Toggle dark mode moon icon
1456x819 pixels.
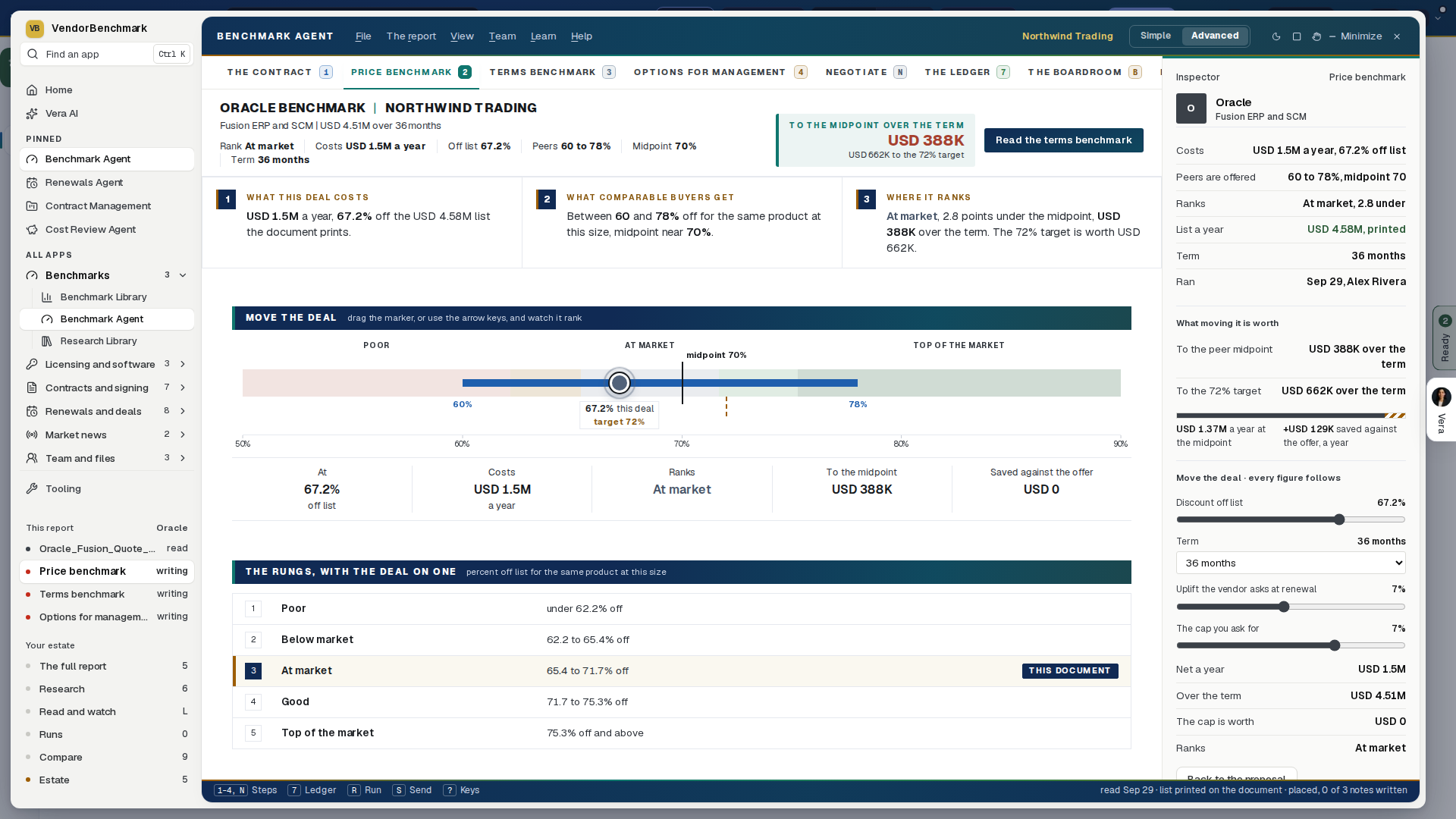1276,36
